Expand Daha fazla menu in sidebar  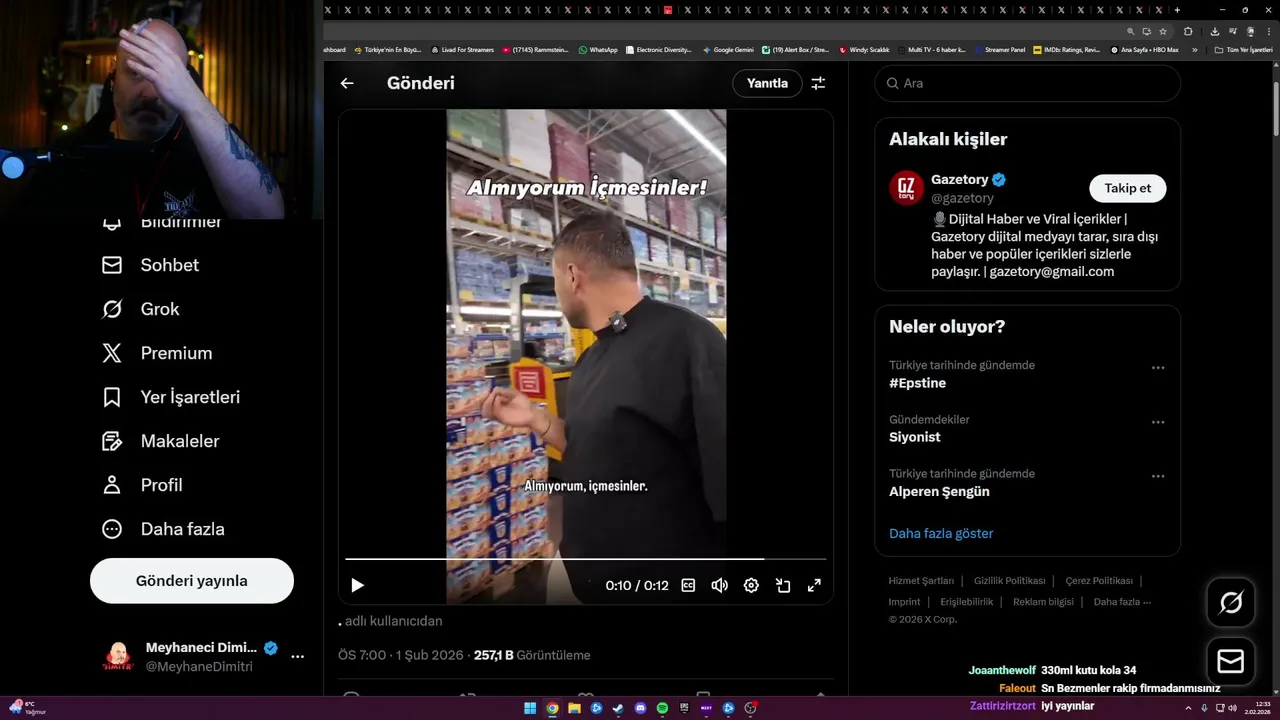coord(163,529)
